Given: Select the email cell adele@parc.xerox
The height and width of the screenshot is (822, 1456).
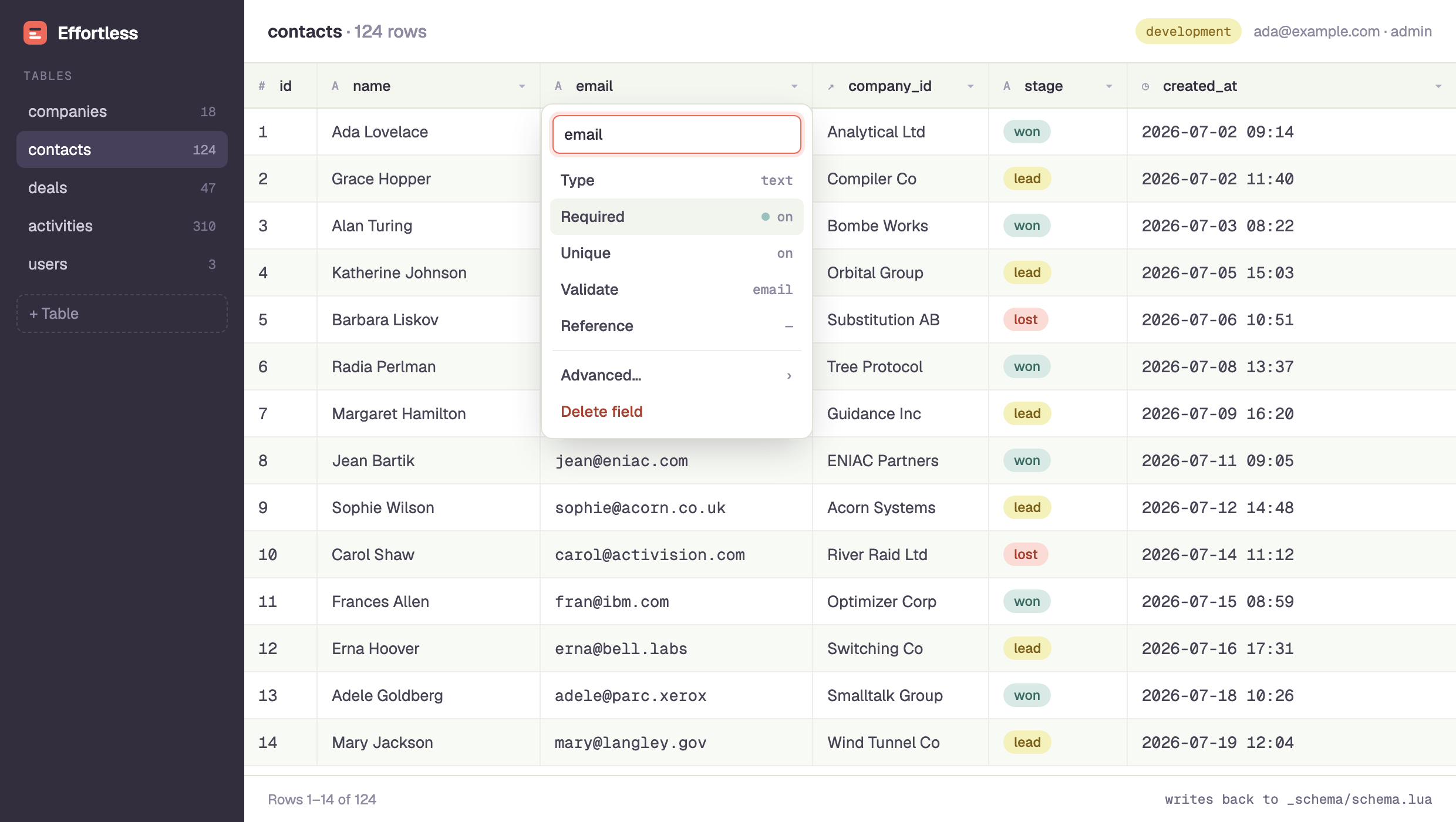Looking at the screenshot, I should point(676,696).
